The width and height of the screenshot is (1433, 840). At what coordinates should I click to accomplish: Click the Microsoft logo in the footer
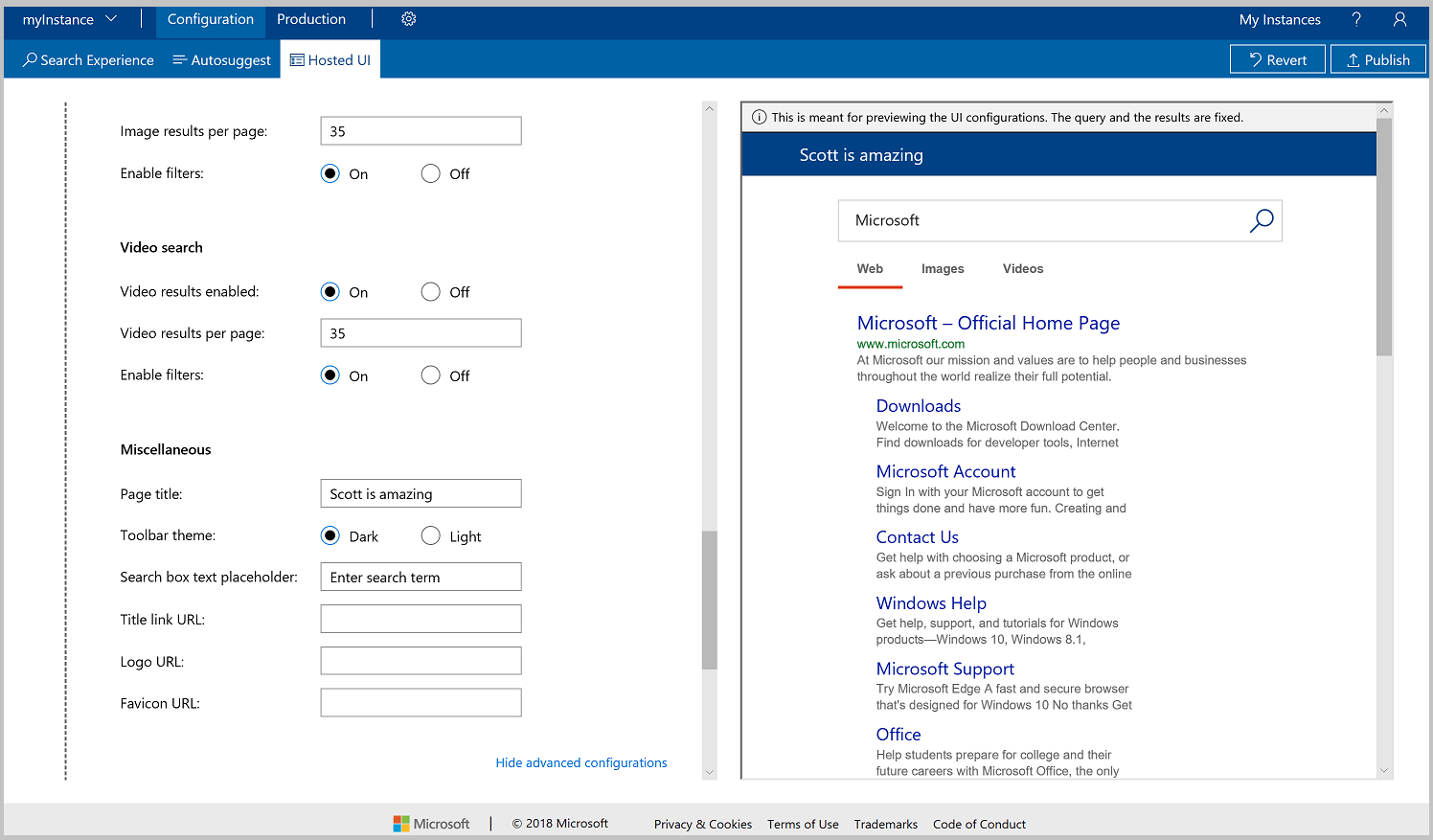tap(430, 823)
